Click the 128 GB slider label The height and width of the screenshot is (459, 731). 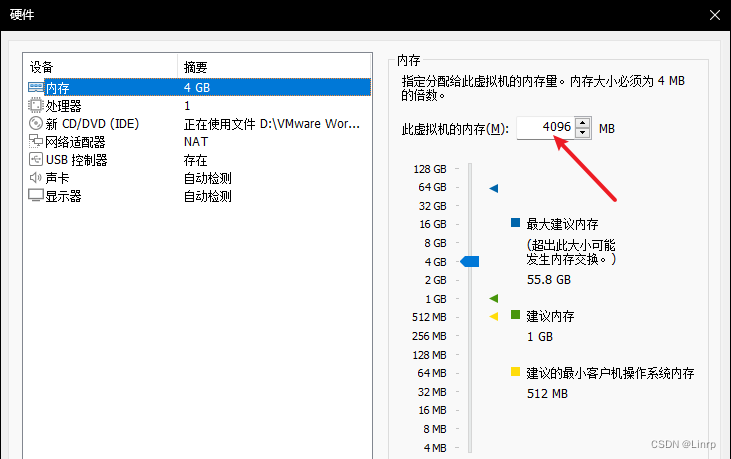click(430, 169)
